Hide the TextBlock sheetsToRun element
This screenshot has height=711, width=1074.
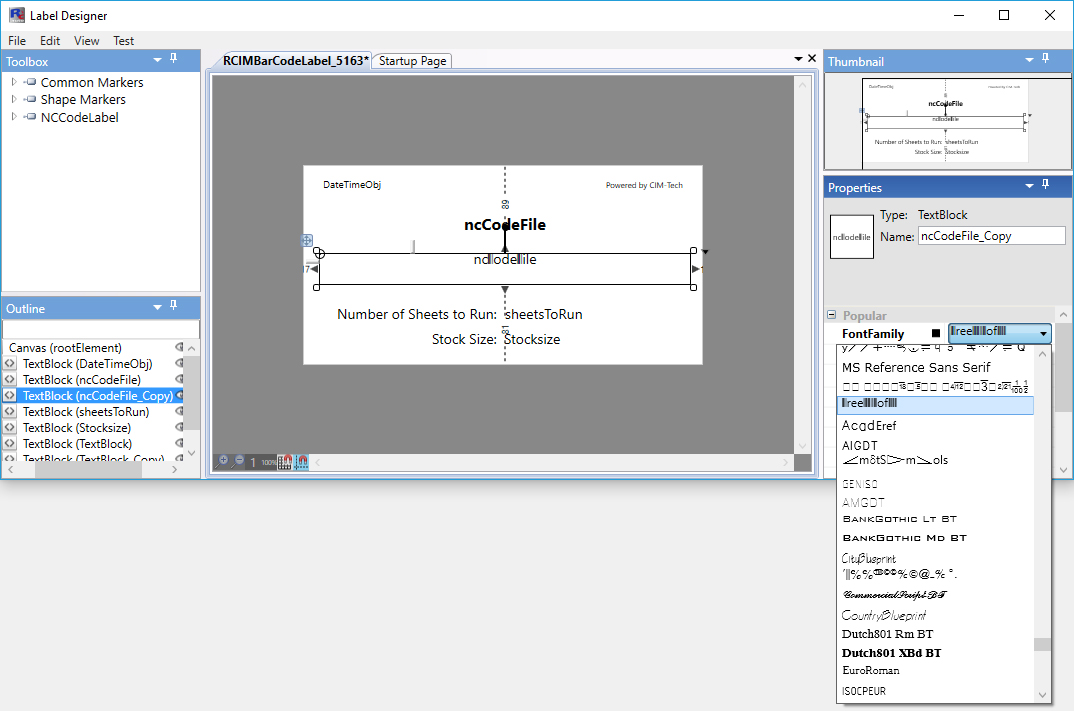[x=179, y=411]
